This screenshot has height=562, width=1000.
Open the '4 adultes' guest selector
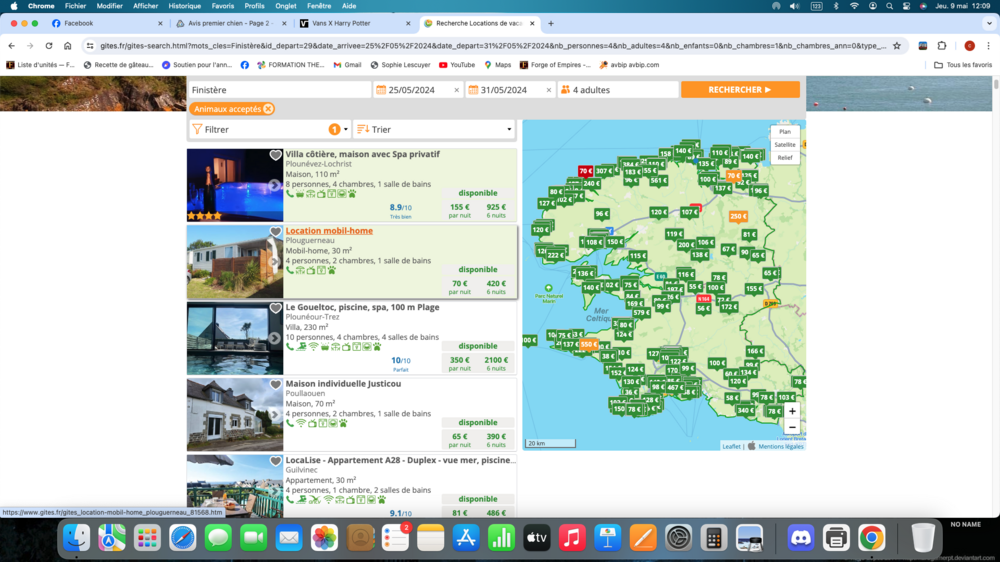pyautogui.click(x=617, y=90)
